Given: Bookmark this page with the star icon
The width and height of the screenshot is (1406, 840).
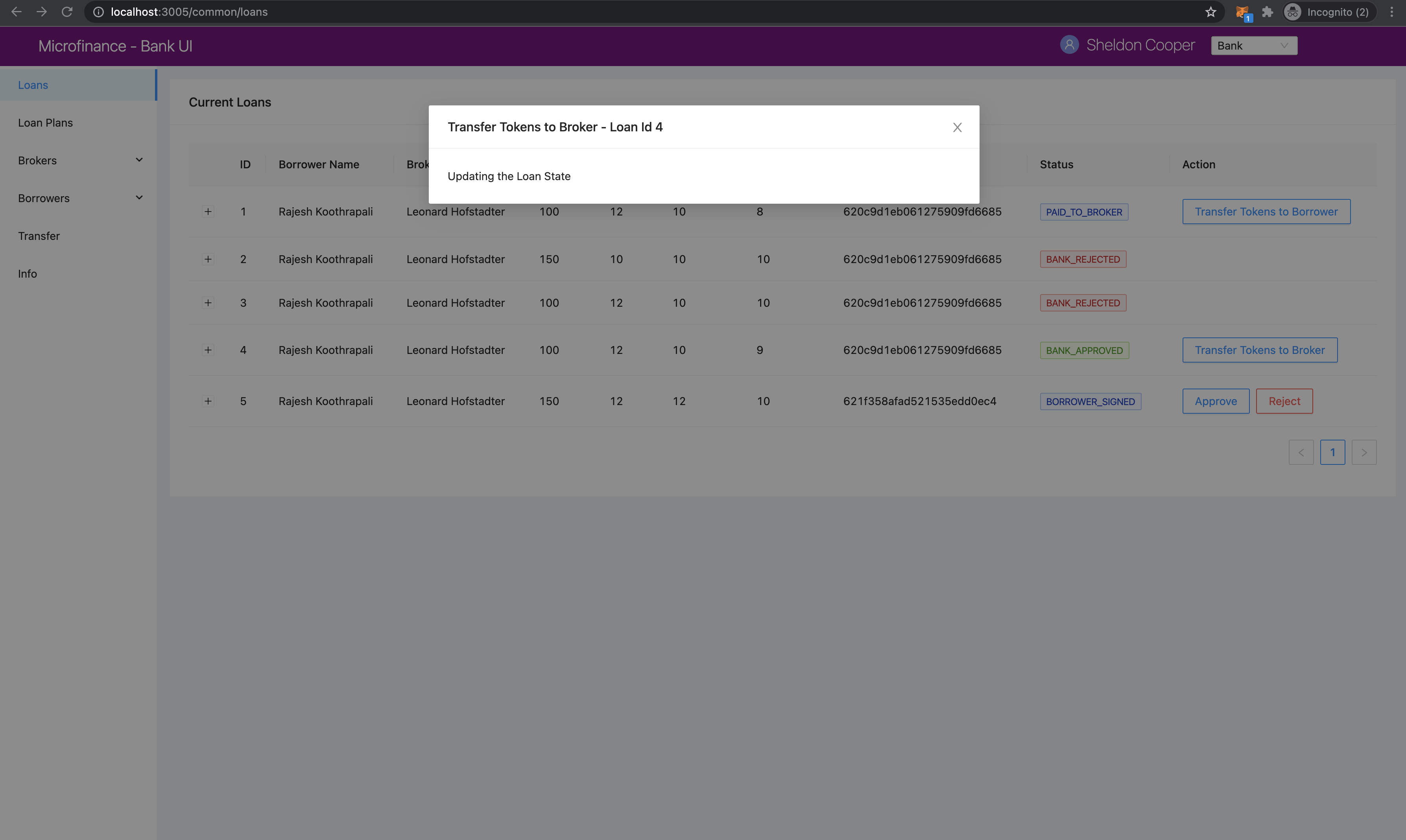Looking at the screenshot, I should point(1210,12).
